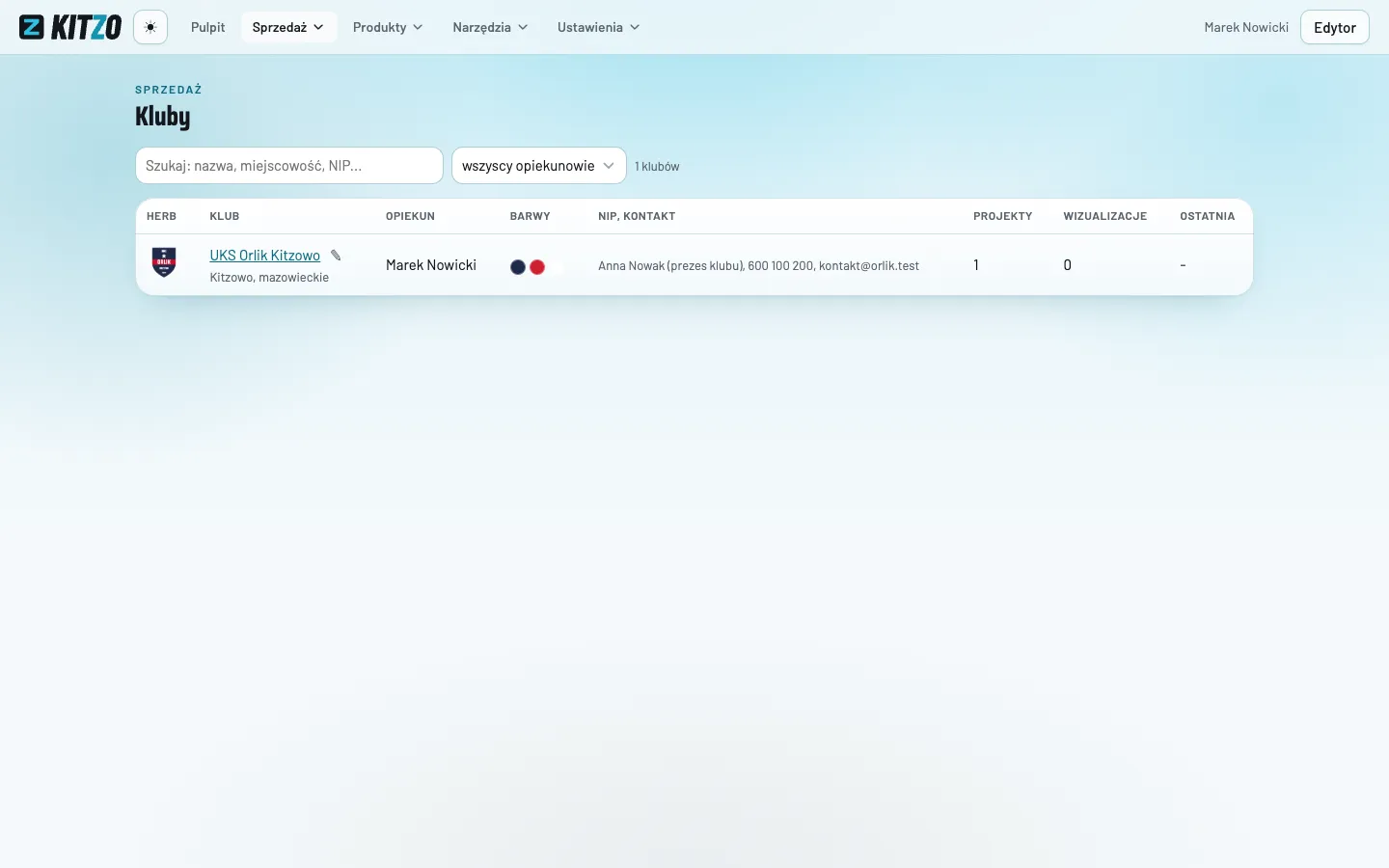This screenshot has height=868, width=1389.
Task: Focus the club search input field
Action: click(x=289, y=166)
